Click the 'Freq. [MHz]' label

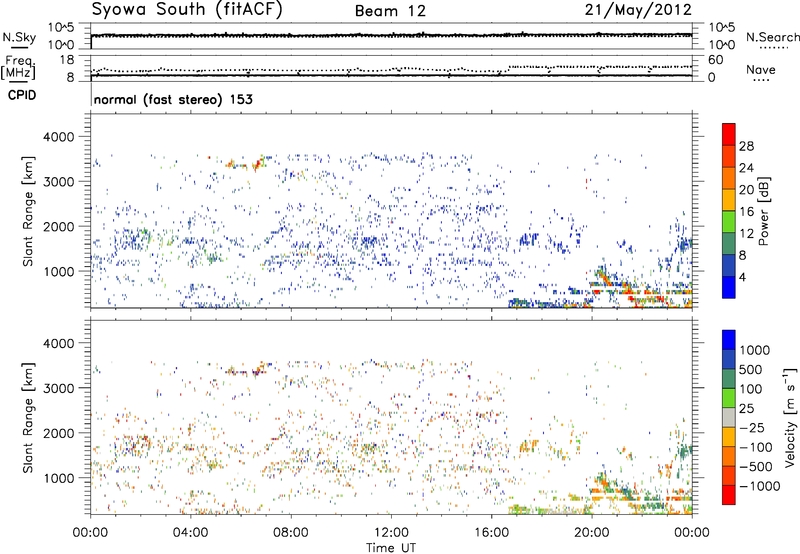click(18, 68)
